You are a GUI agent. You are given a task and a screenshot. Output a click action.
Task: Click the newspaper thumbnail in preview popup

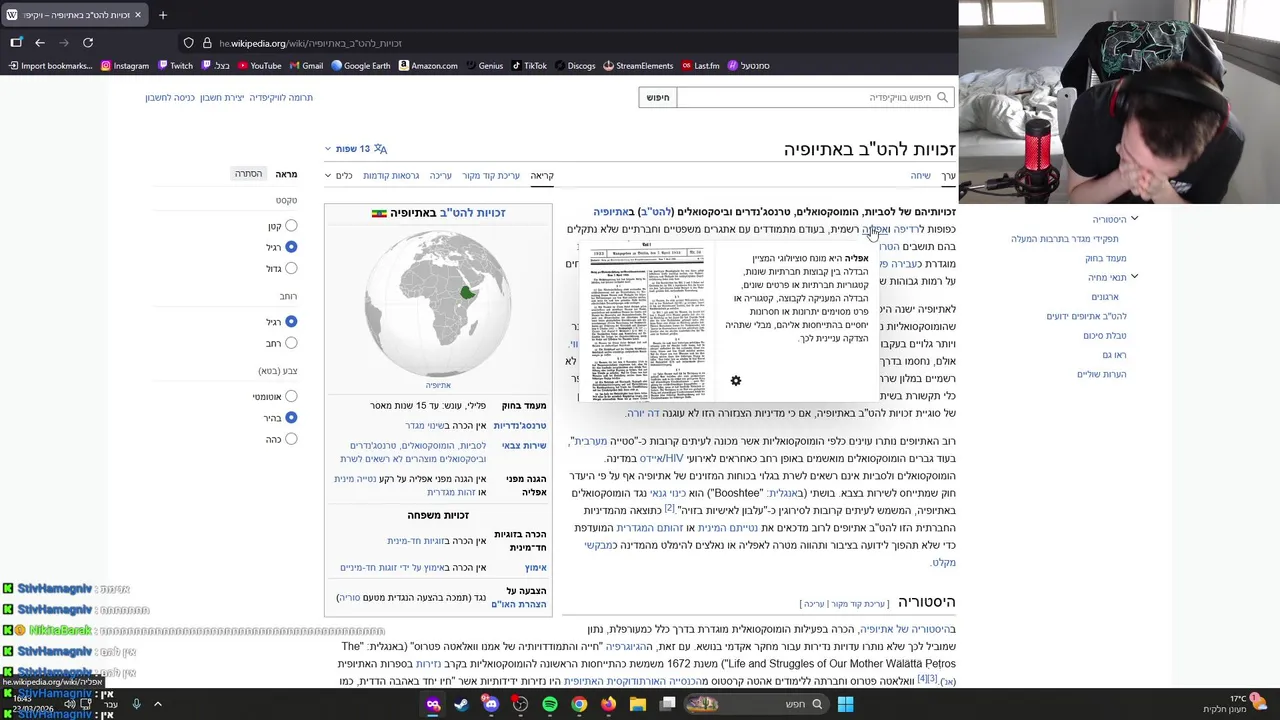(x=648, y=320)
